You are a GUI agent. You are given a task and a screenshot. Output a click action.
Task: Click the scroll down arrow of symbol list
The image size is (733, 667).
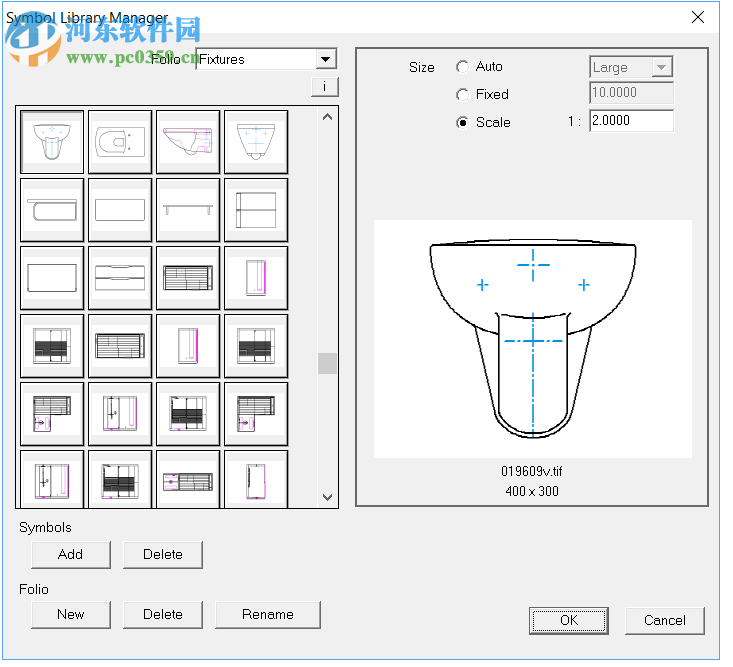click(328, 497)
